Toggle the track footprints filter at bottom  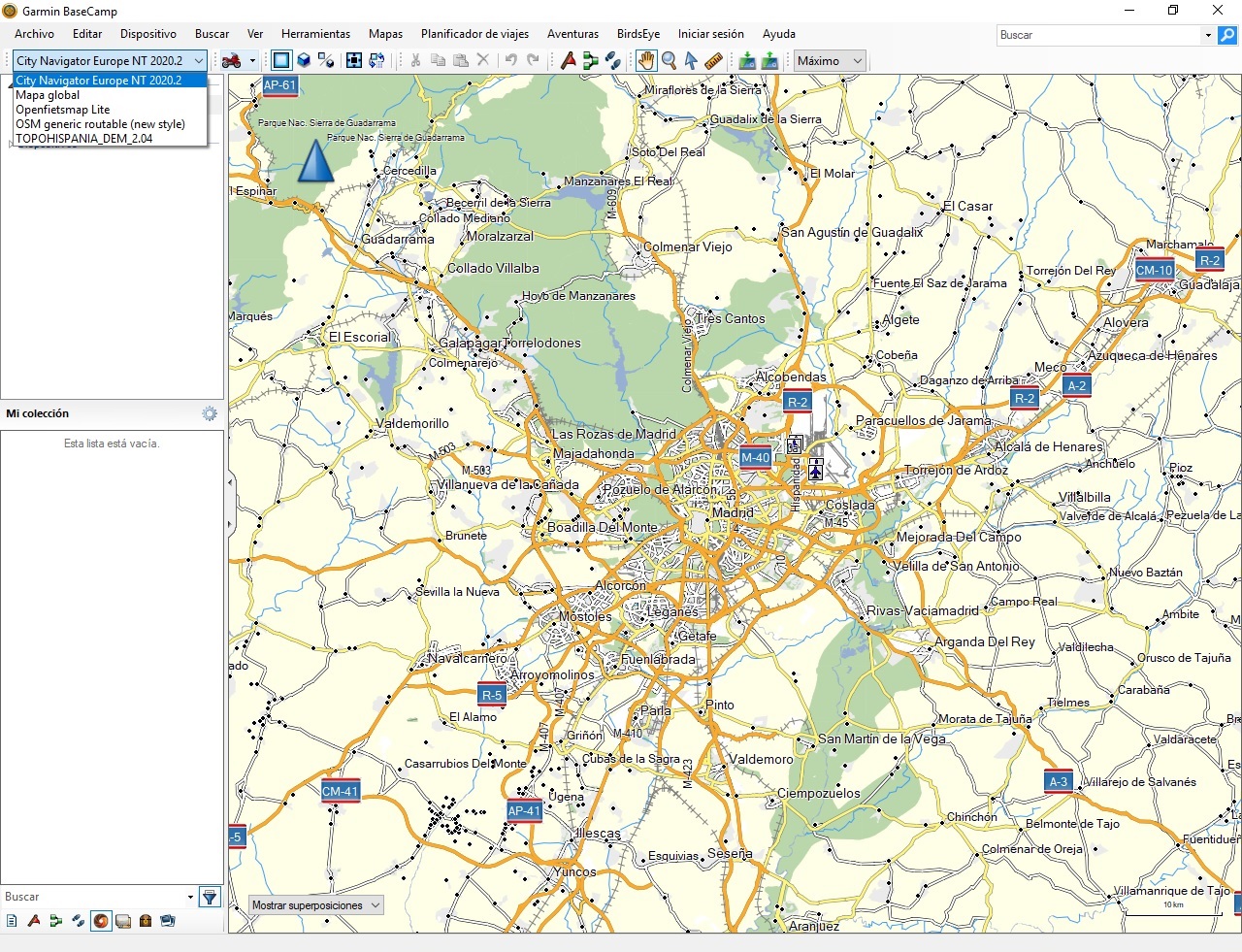coord(79,921)
